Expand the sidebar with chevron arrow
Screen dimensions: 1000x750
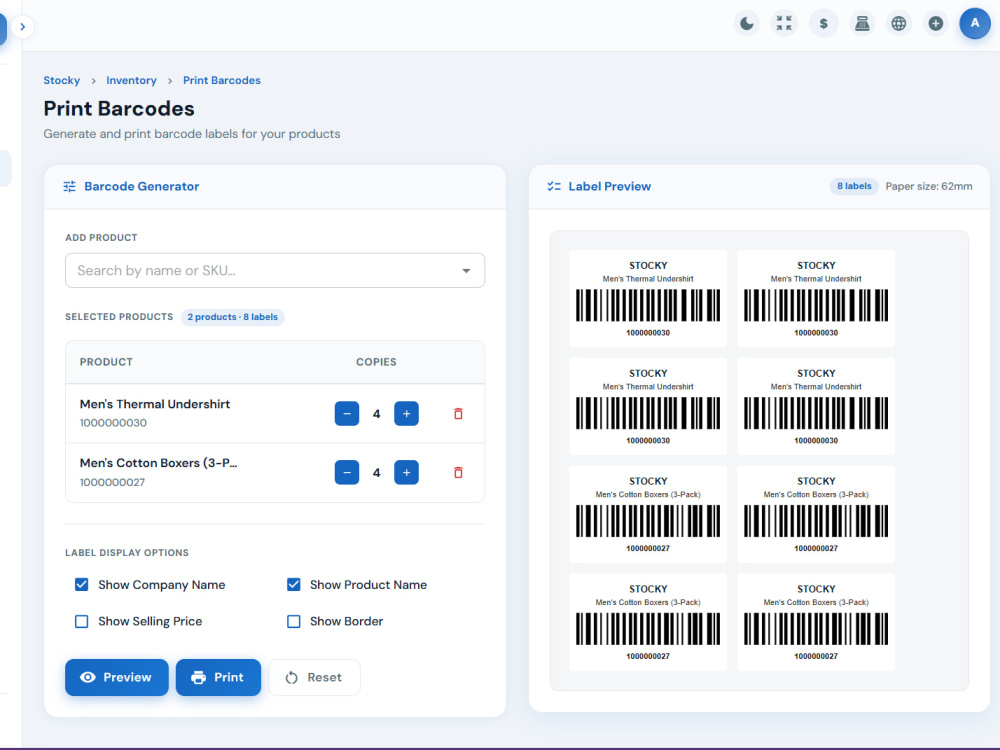(22, 27)
